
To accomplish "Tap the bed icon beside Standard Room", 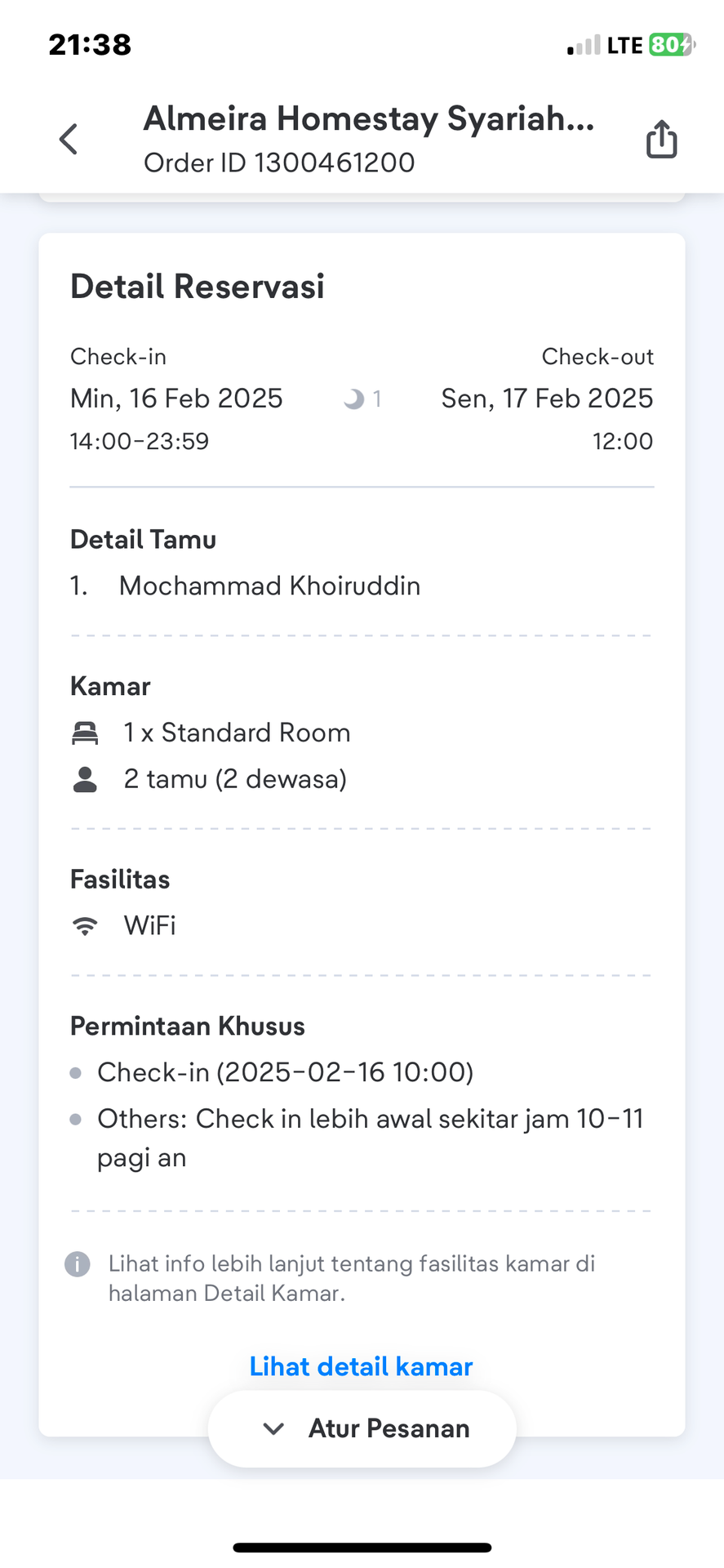I will (x=85, y=733).
